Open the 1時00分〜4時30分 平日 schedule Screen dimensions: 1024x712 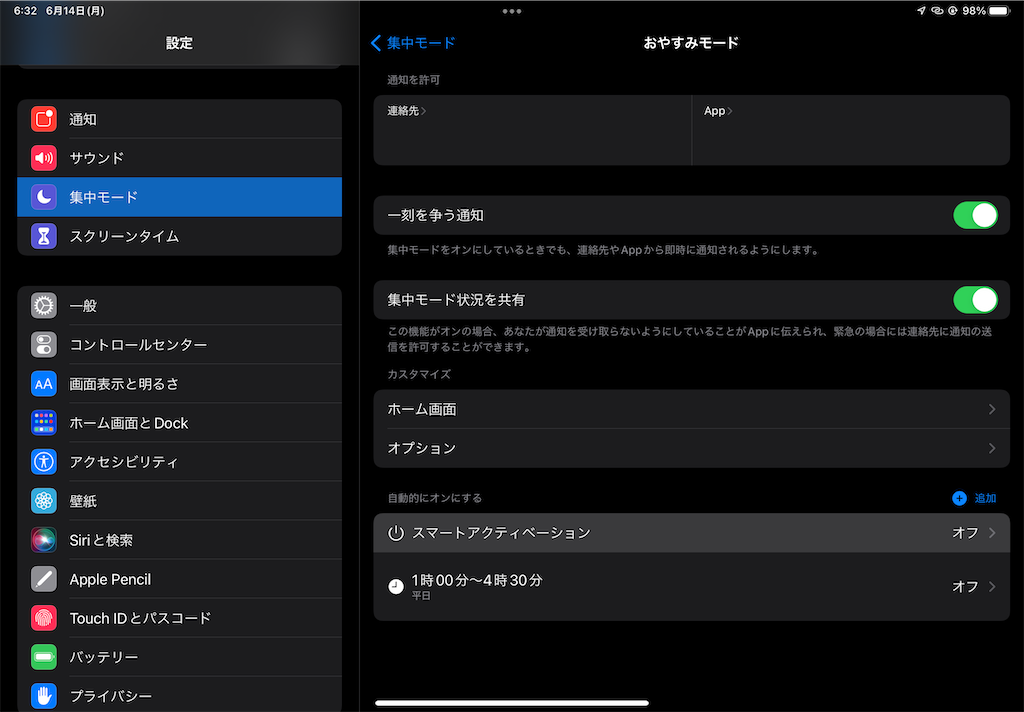coord(692,587)
